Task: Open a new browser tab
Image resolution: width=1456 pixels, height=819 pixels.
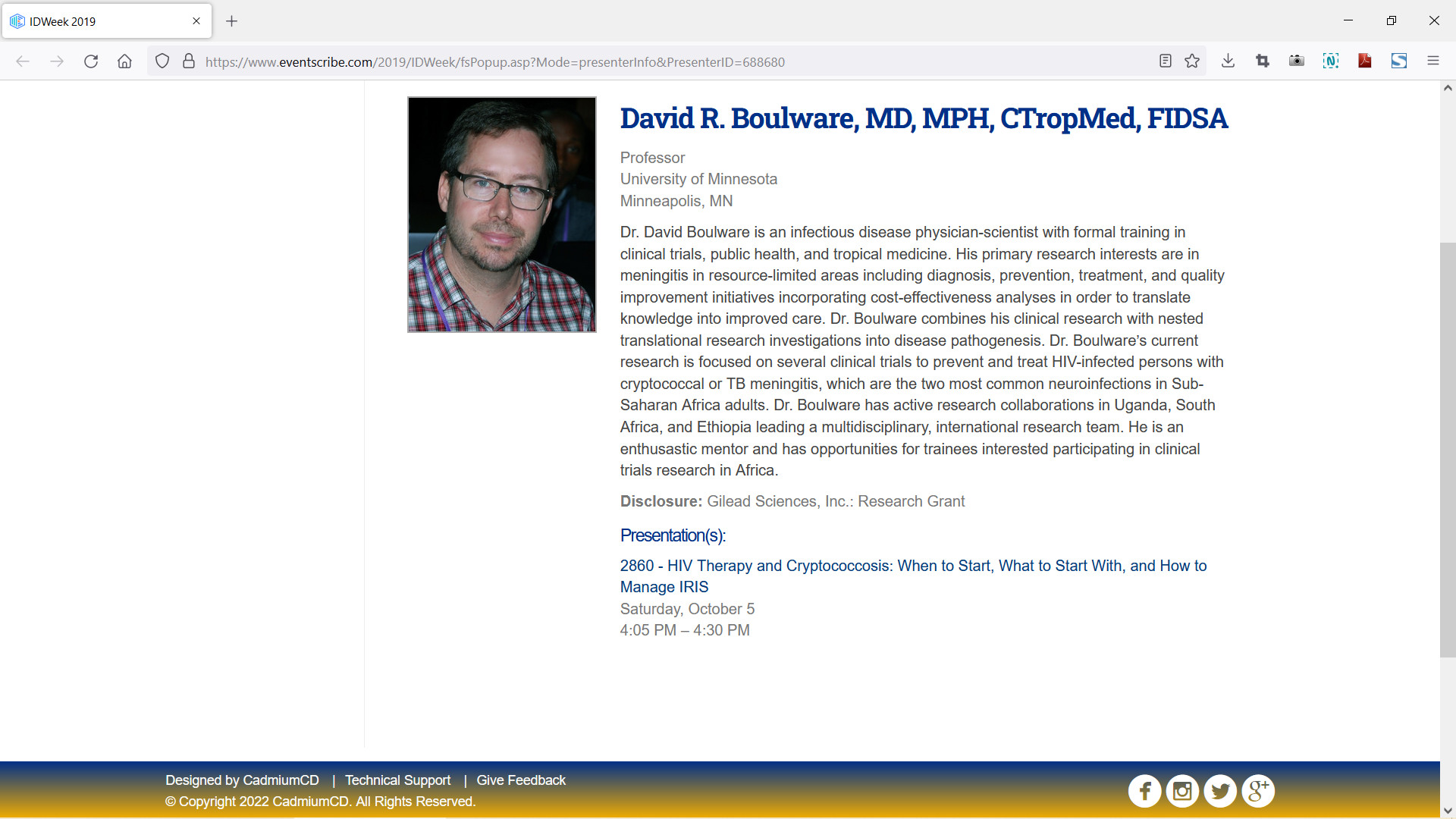Action: (x=232, y=21)
